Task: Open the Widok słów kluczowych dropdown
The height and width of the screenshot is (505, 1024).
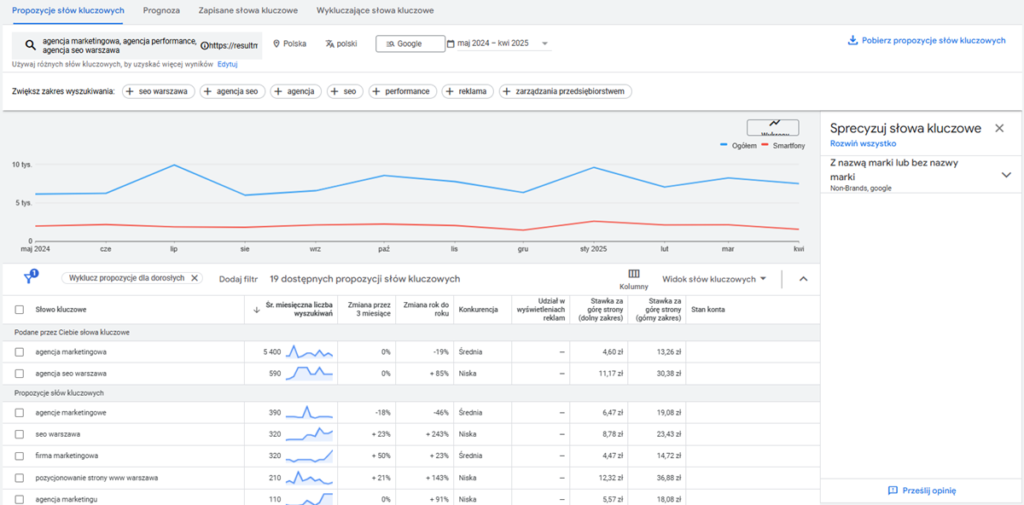Action: 714,279
